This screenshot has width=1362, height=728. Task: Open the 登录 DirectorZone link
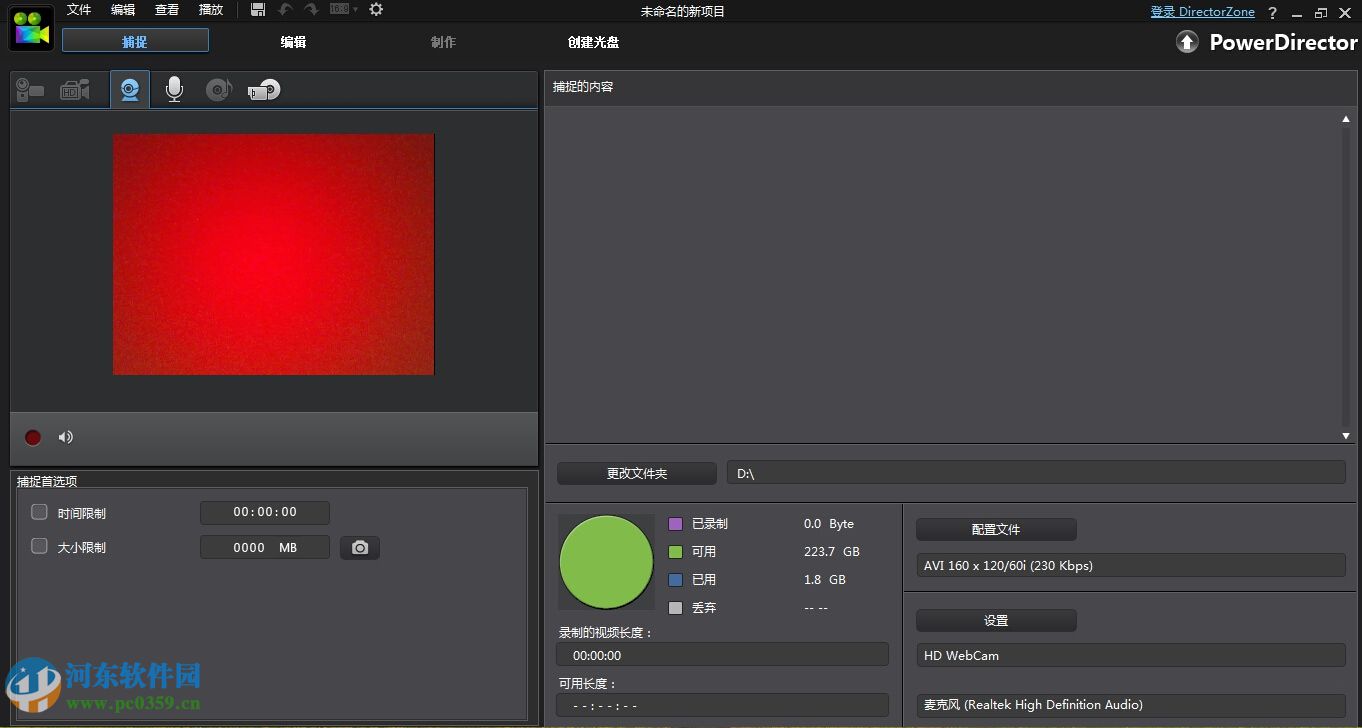pos(1202,11)
